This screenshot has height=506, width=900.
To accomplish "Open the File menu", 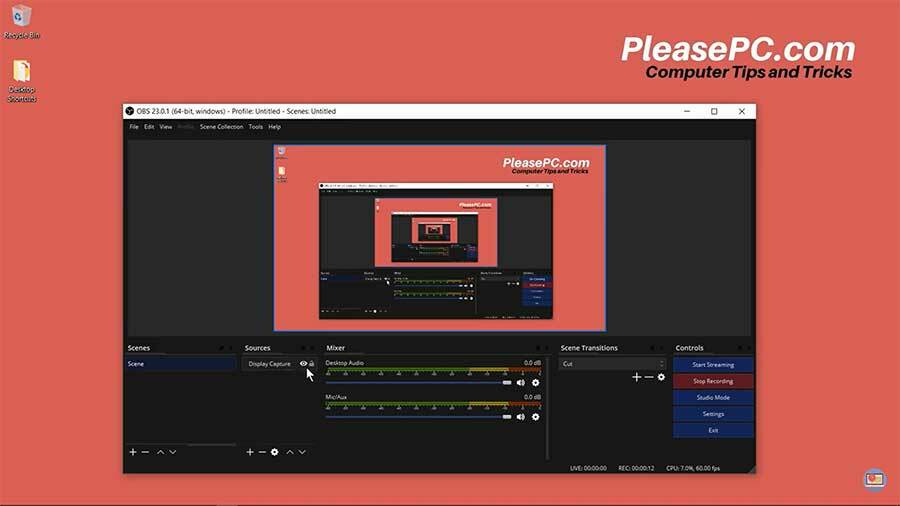I will point(134,127).
